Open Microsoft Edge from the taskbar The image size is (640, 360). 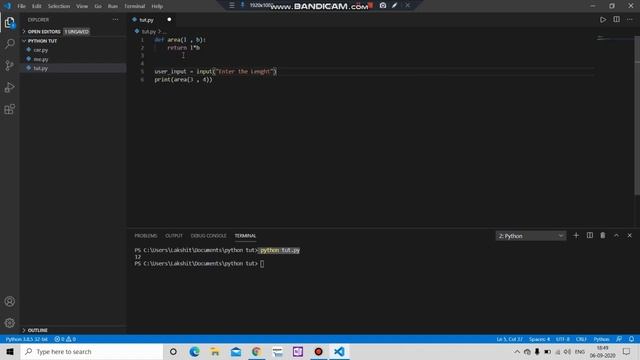pos(194,351)
